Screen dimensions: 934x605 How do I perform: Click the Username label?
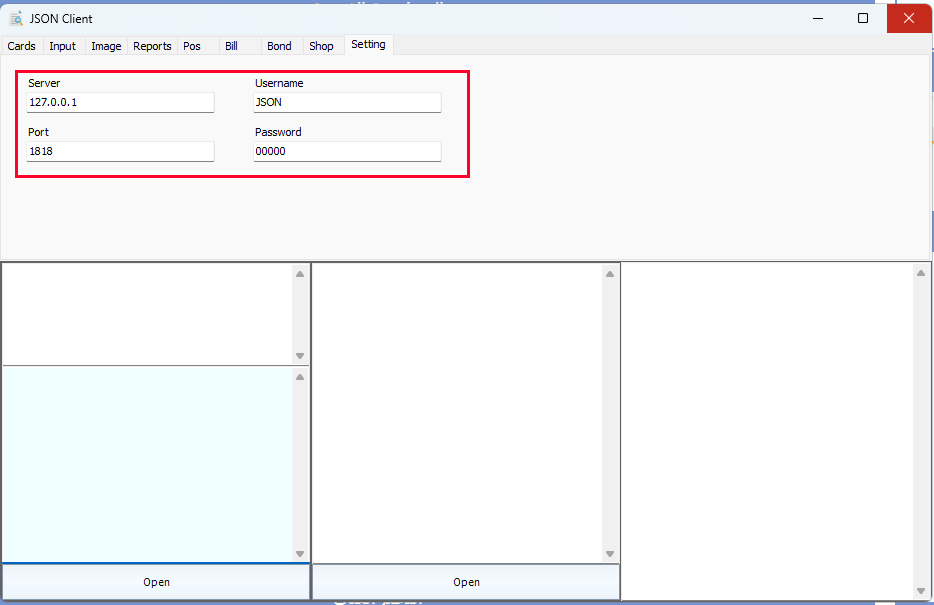279,83
